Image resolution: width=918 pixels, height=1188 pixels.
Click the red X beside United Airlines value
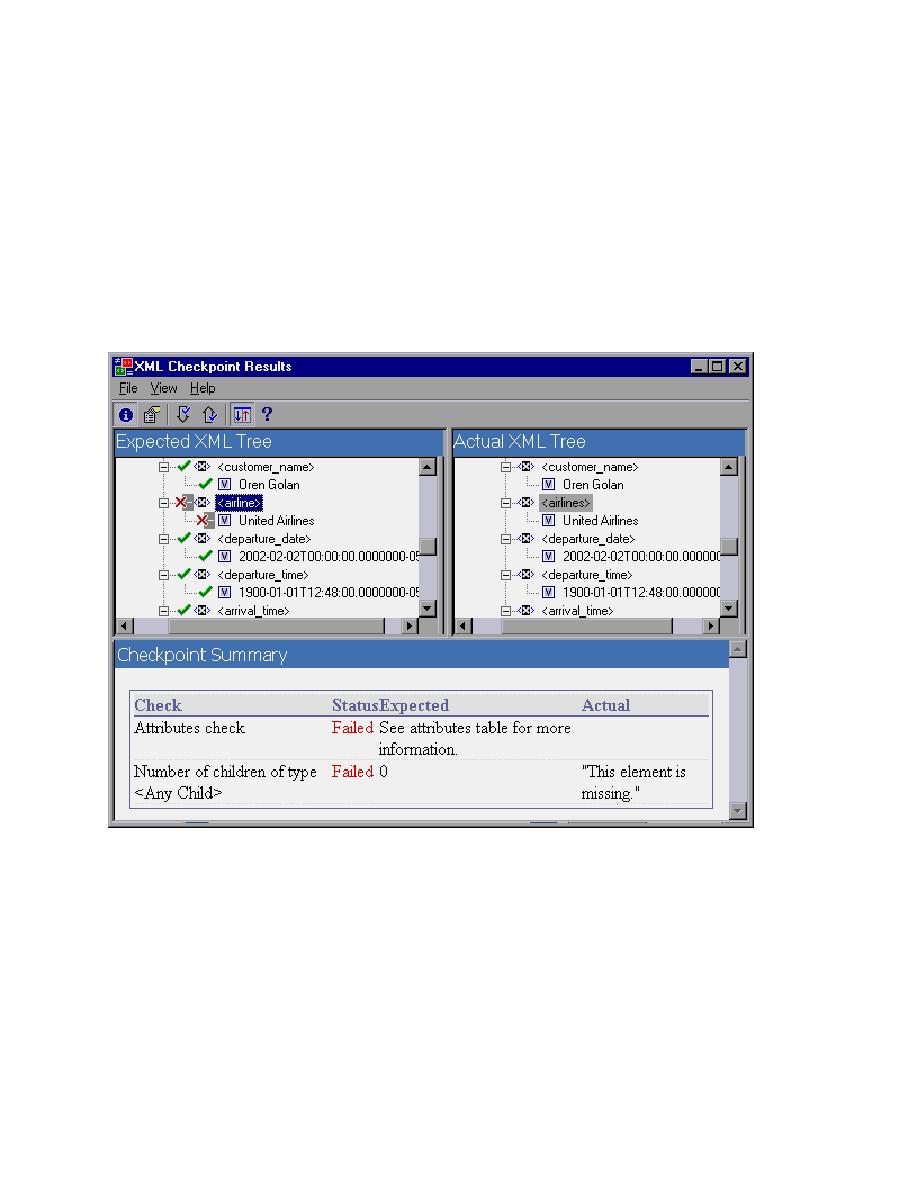coord(203,521)
